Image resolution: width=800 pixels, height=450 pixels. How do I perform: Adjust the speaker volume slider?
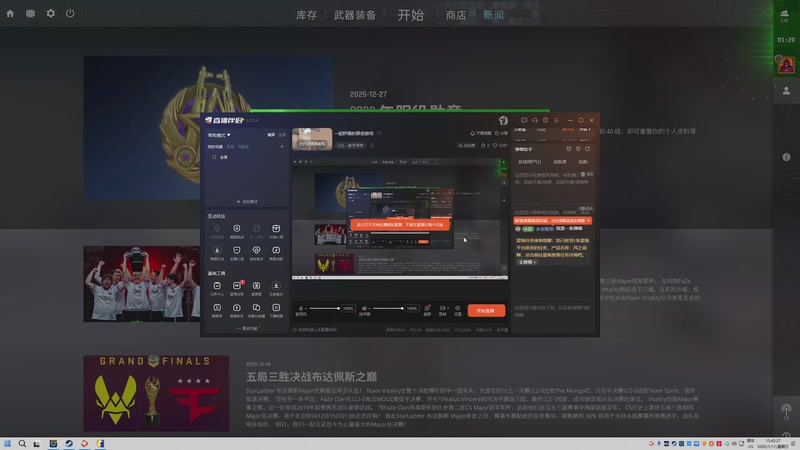pos(388,309)
